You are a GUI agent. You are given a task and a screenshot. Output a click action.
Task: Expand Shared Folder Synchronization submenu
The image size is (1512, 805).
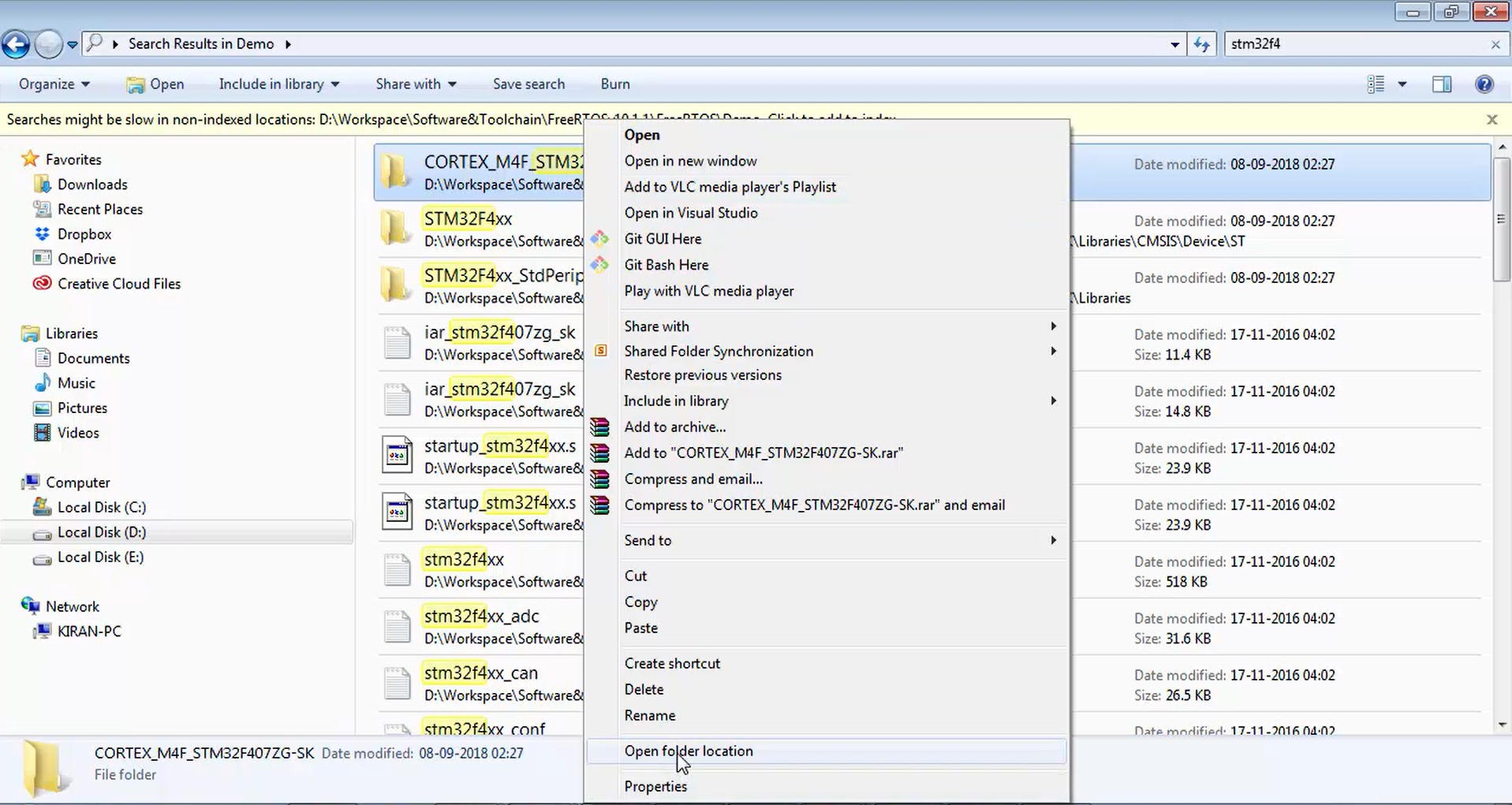pyautogui.click(x=827, y=351)
